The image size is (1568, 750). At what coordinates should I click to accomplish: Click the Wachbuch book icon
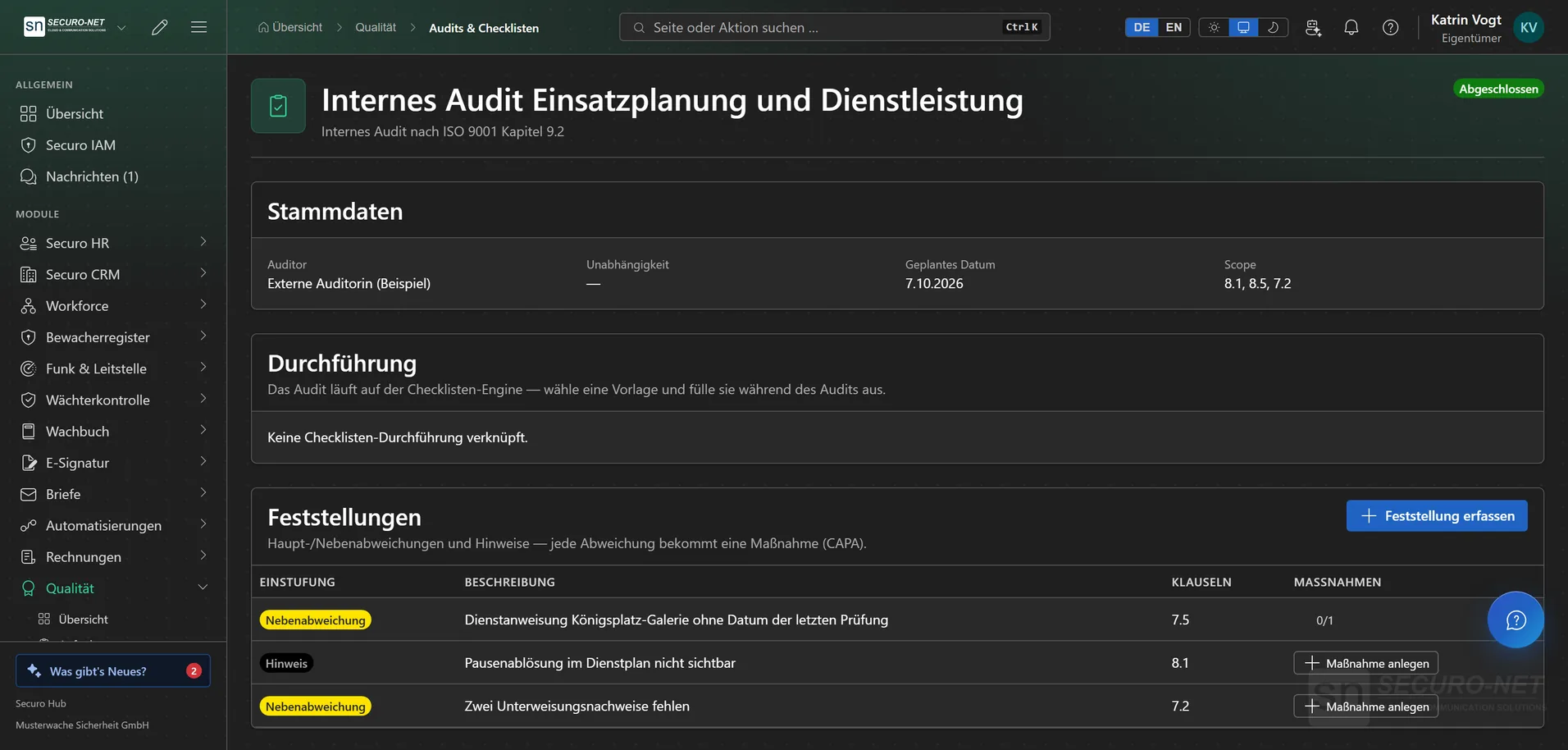(x=29, y=431)
